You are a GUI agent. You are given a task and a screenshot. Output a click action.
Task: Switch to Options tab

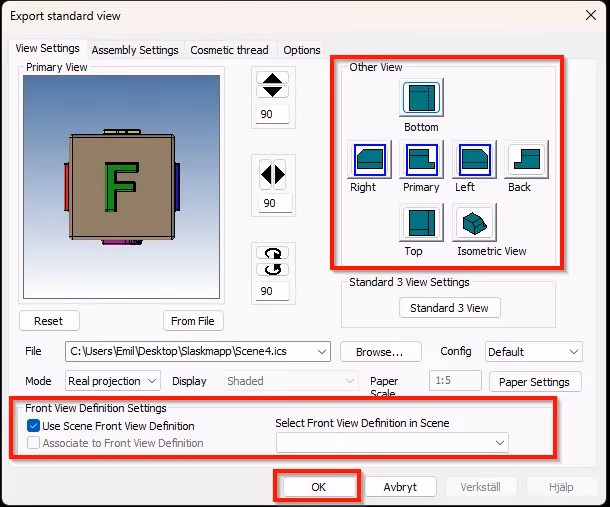pos(301,50)
